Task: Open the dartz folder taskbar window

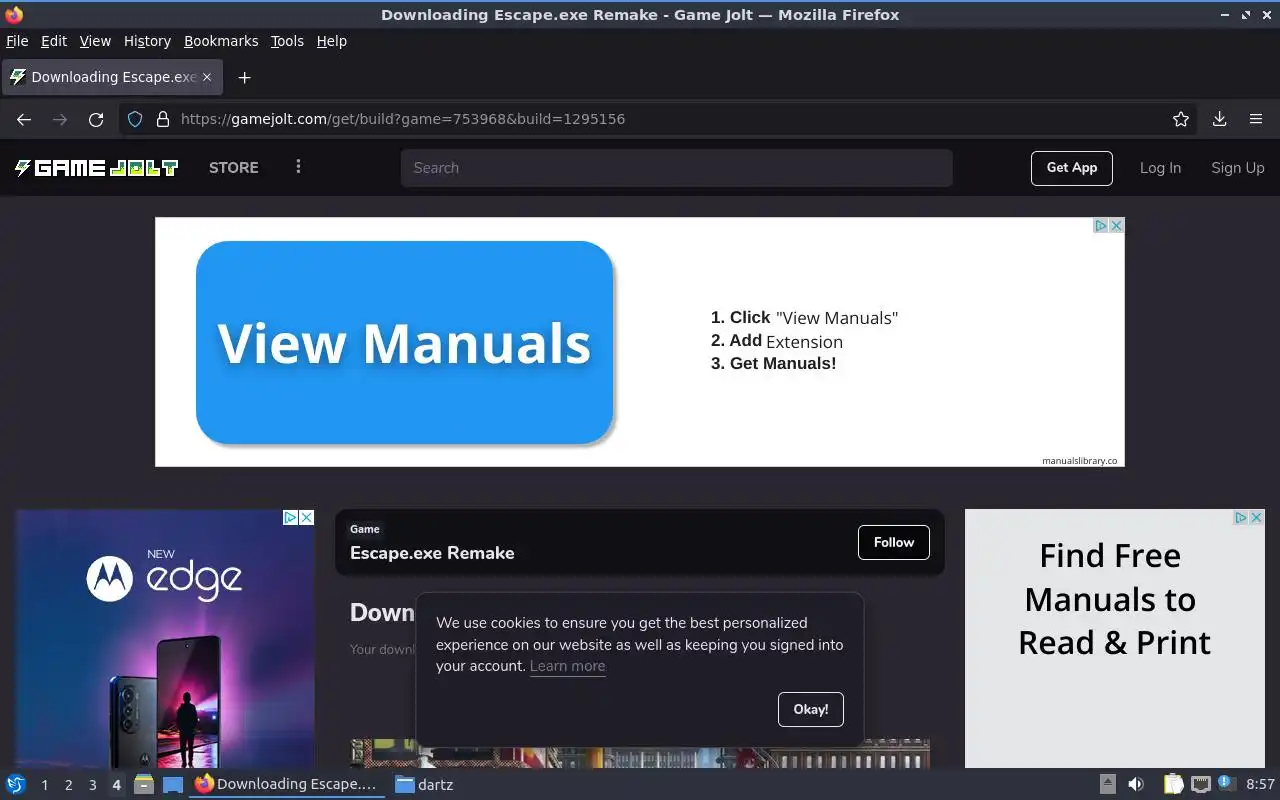Action: (424, 784)
